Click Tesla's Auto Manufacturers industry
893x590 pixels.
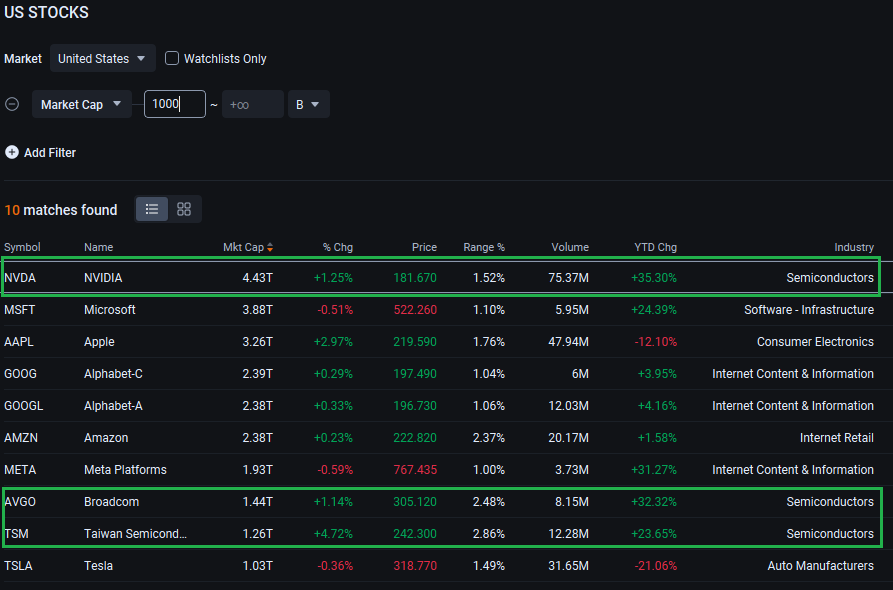pos(821,566)
